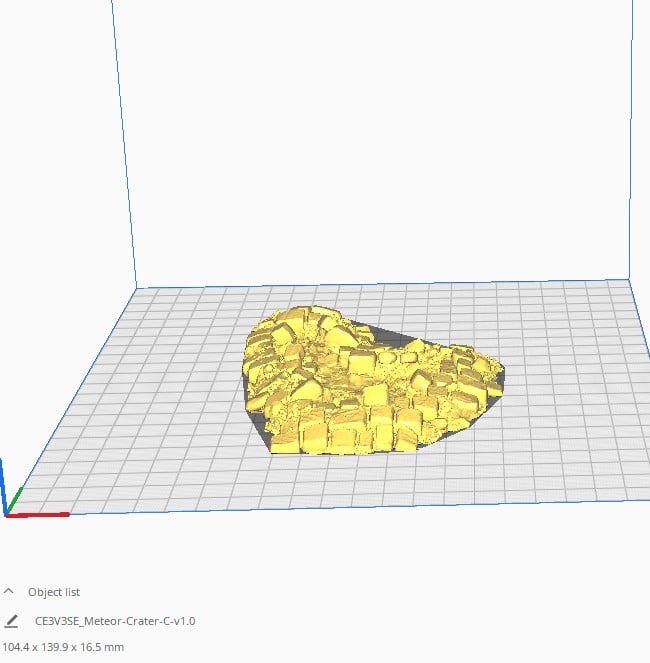Click the Object list label
This screenshot has height=663, width=650.
tap(54, 592)
